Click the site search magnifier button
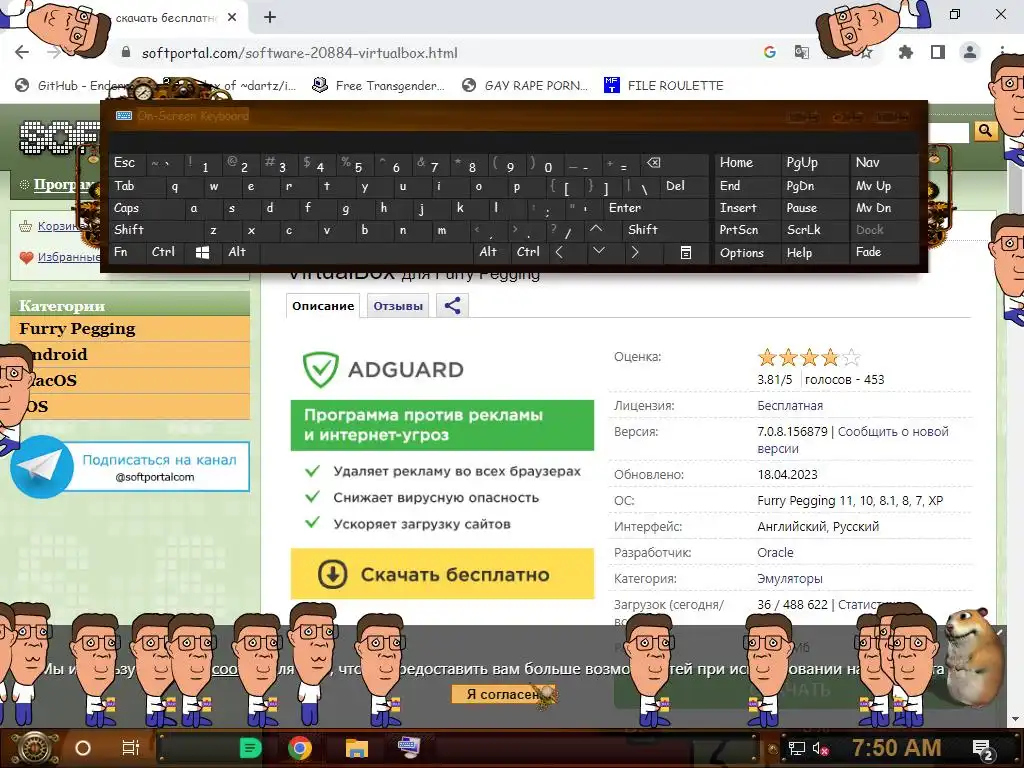Screen dimensions: 1024x768 [x=985, y=131]
